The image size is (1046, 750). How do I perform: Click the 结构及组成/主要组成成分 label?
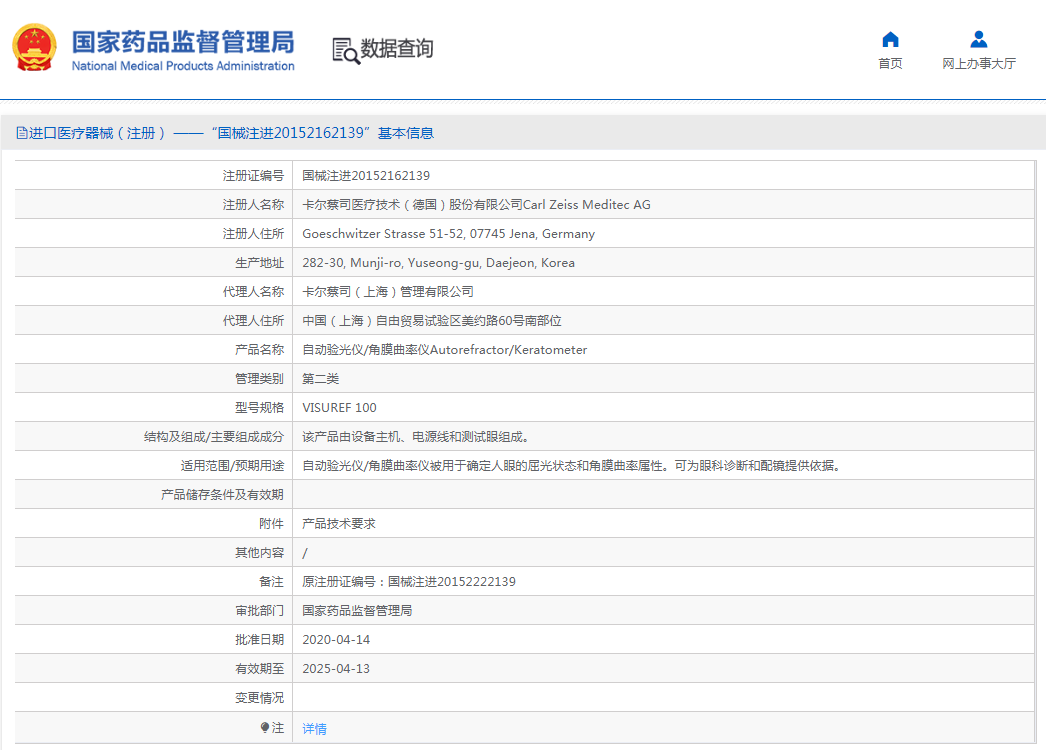tap(213, 437)
